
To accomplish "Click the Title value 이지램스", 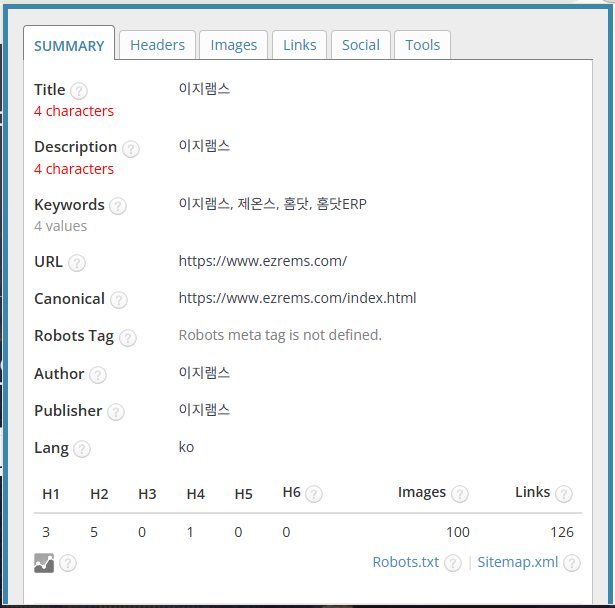I will (x=204, y=89).
